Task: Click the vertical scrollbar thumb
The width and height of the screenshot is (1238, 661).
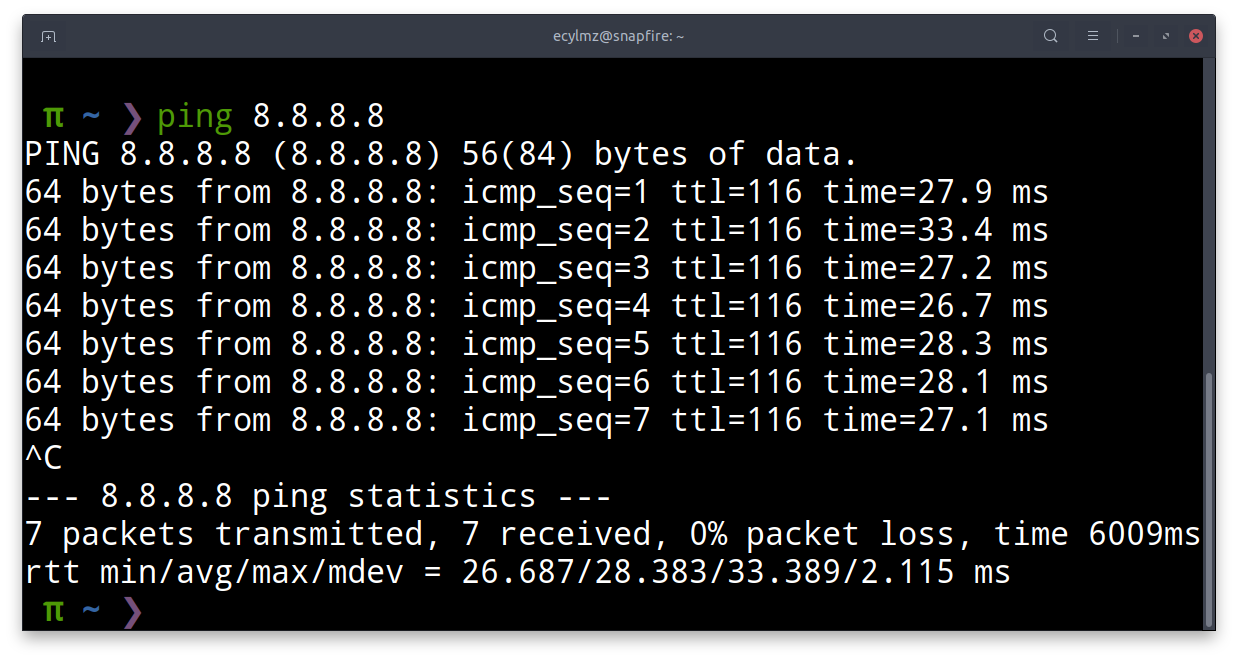Action: coord(1209,497)
